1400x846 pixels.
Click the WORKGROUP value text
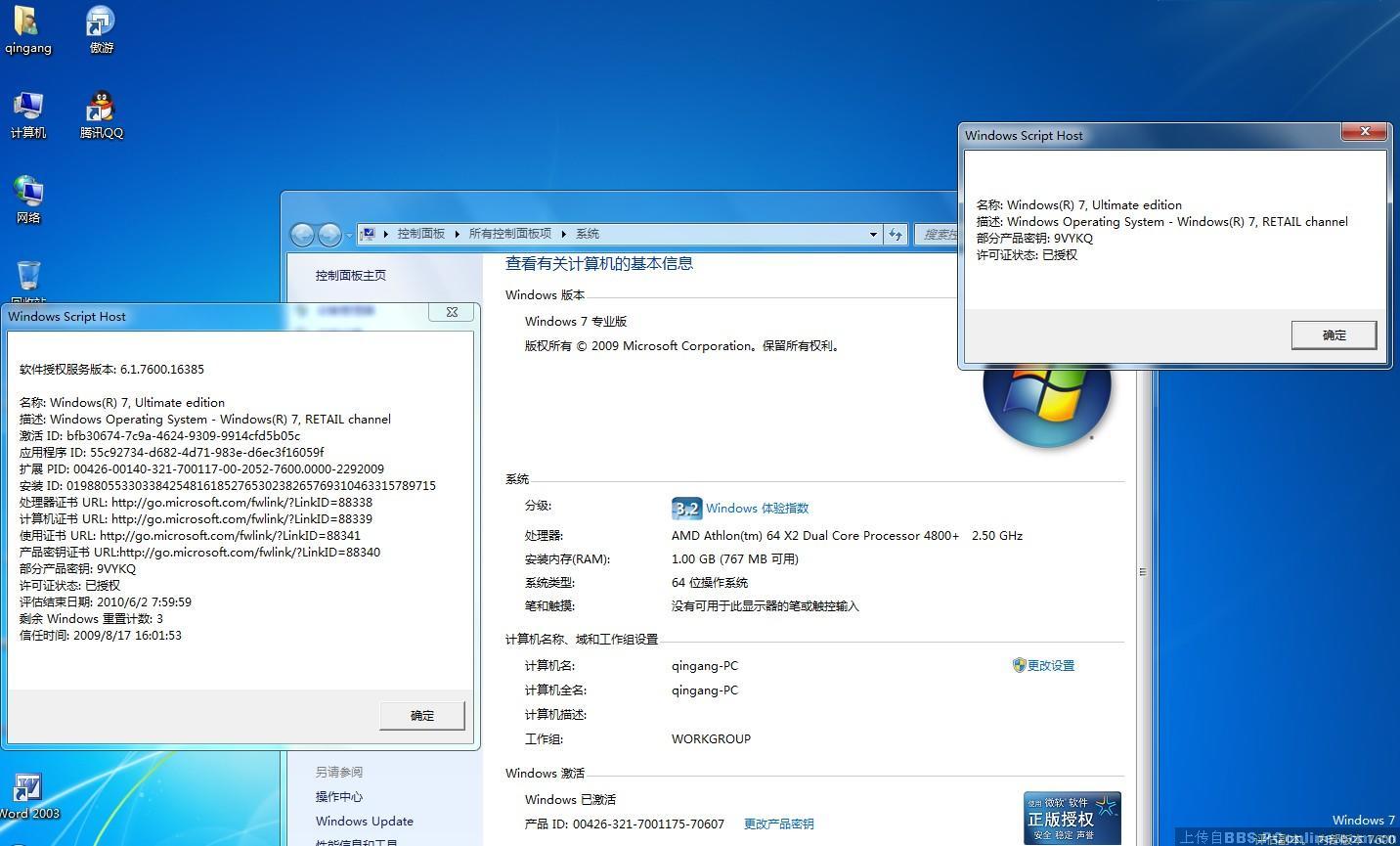[x=711, y=739]
